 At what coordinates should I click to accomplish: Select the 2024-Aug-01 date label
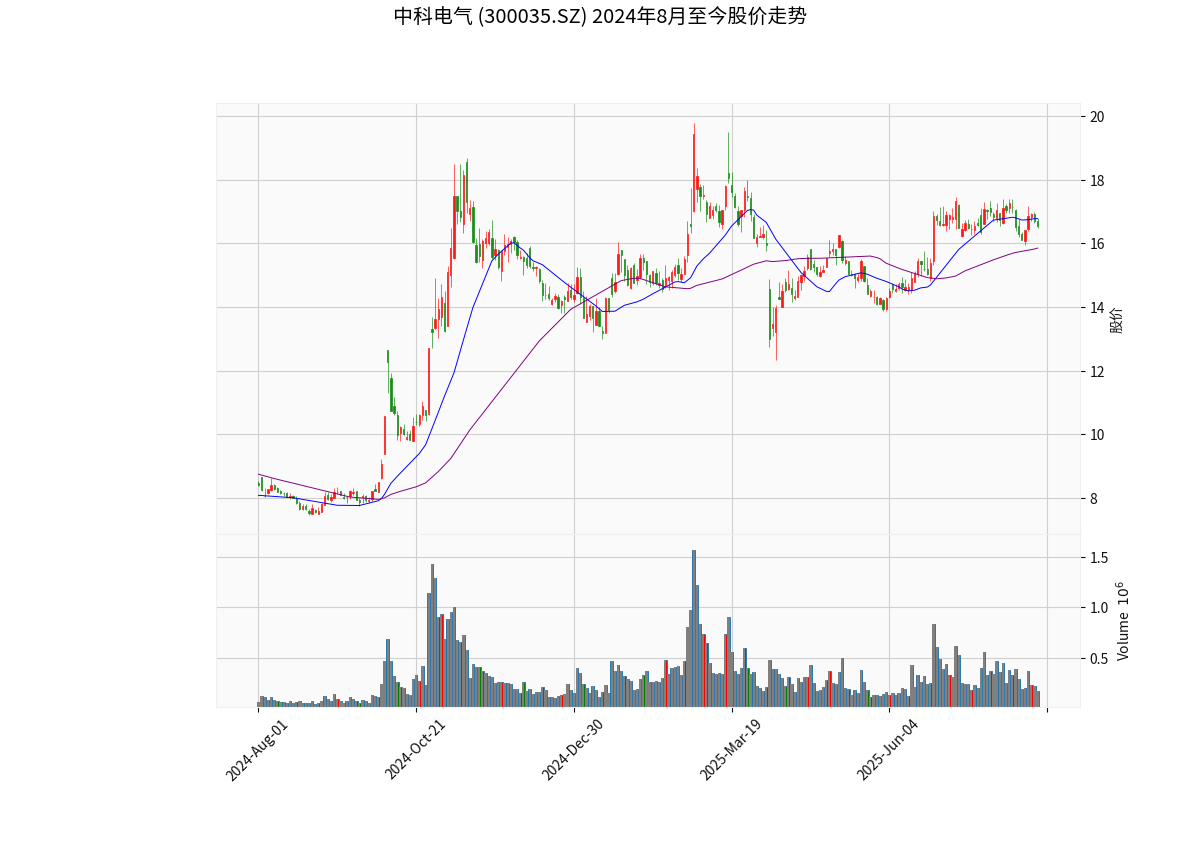pos(257,750)
